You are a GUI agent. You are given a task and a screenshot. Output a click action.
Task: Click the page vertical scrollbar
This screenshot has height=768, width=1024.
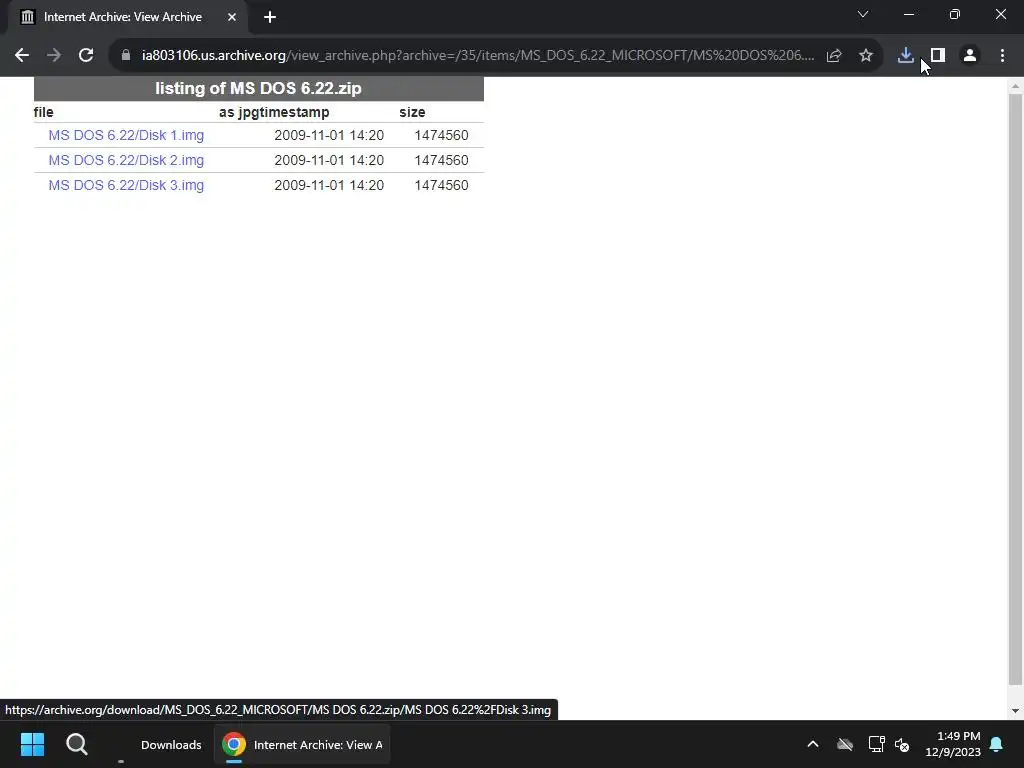pyautogui.click(x=1015, y=389)
